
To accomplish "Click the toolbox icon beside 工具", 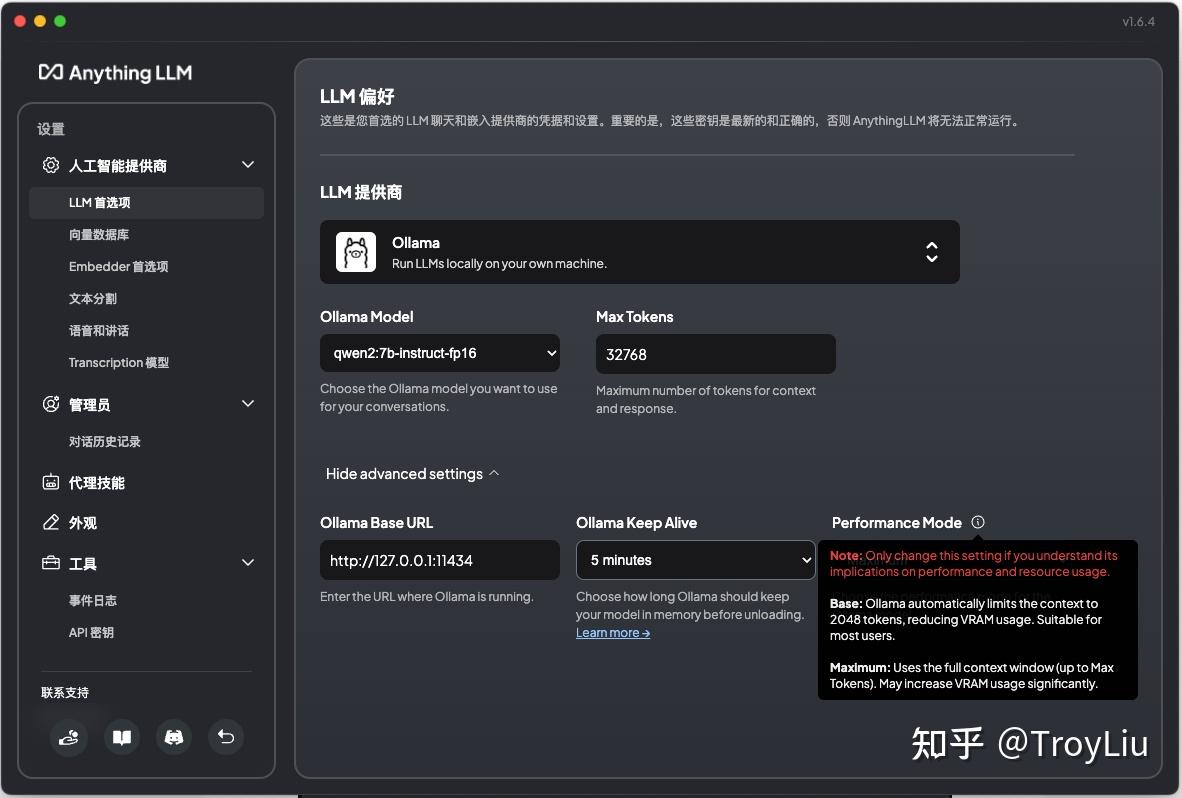I will (51, 563).
